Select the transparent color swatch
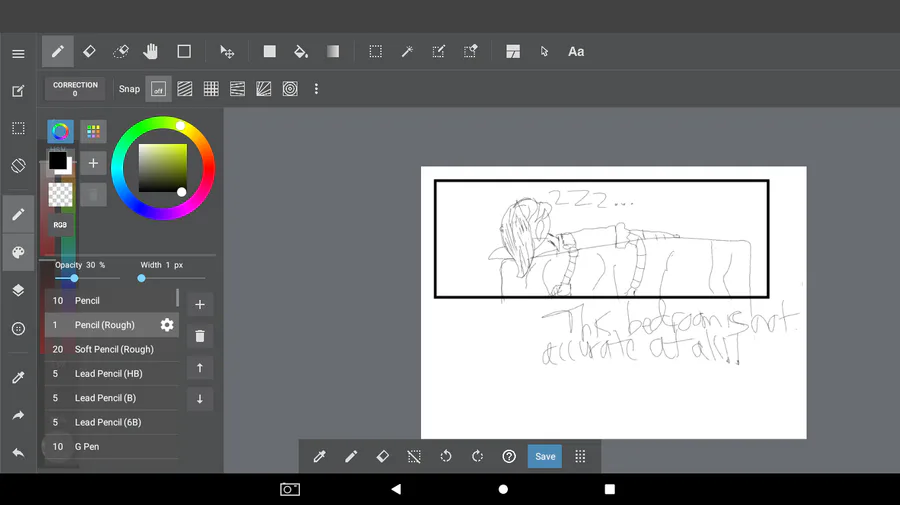The image size is (900, 505). click(60, 195)
